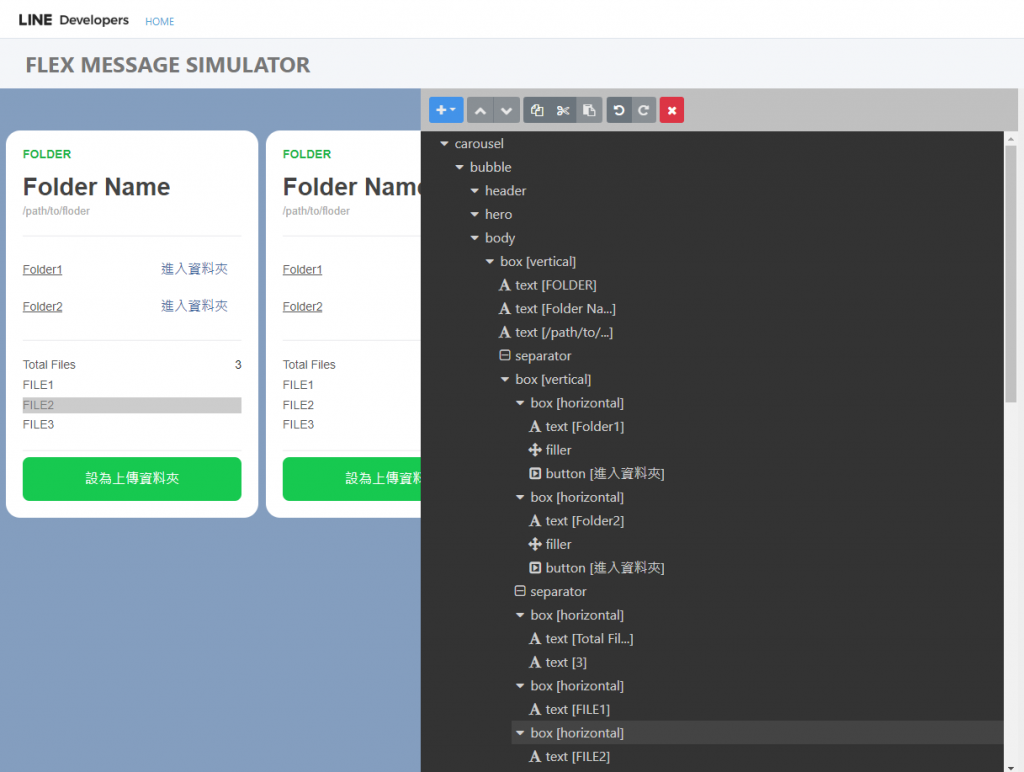Click Folder1 link in second bubble
The height and width of the screenshot is (772, 1024).
point(302,270)
